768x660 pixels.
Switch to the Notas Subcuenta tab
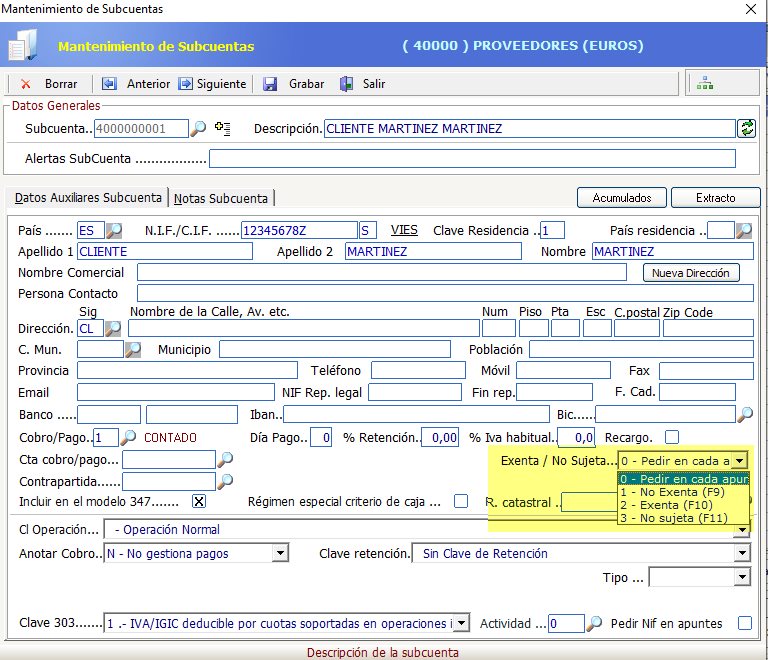(x=222, y=198)
